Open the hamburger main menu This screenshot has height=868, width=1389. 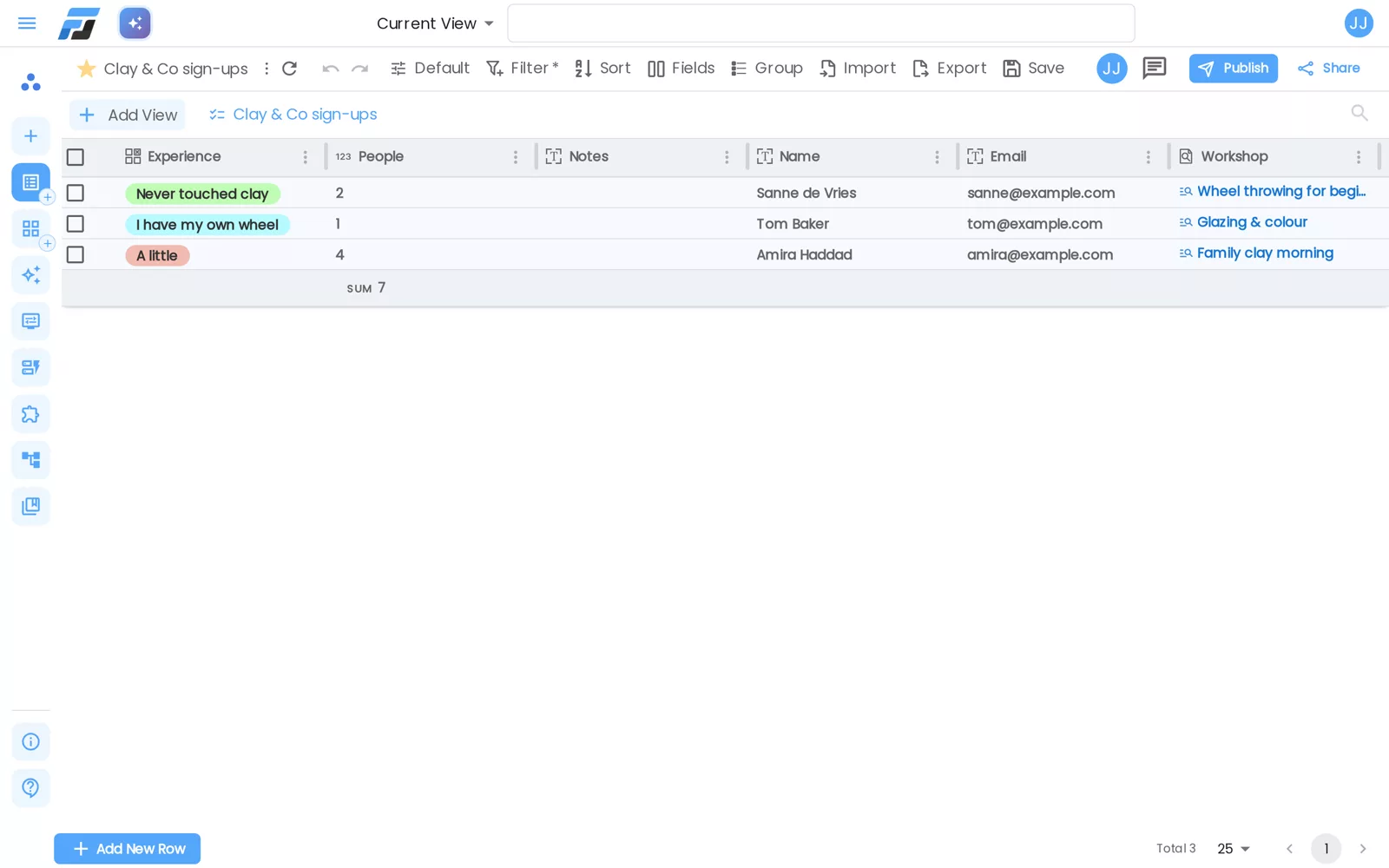(27, 23)
